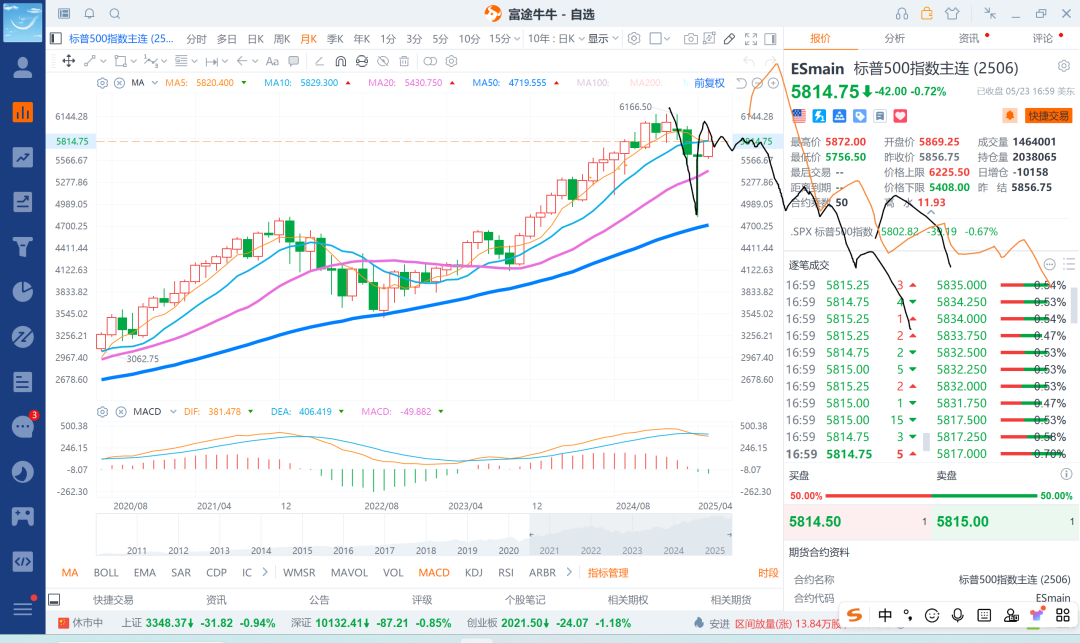Viewport: 1080px width, 643px height.
Task: Close the MACD indicator panel
Action: pos(121,412)
